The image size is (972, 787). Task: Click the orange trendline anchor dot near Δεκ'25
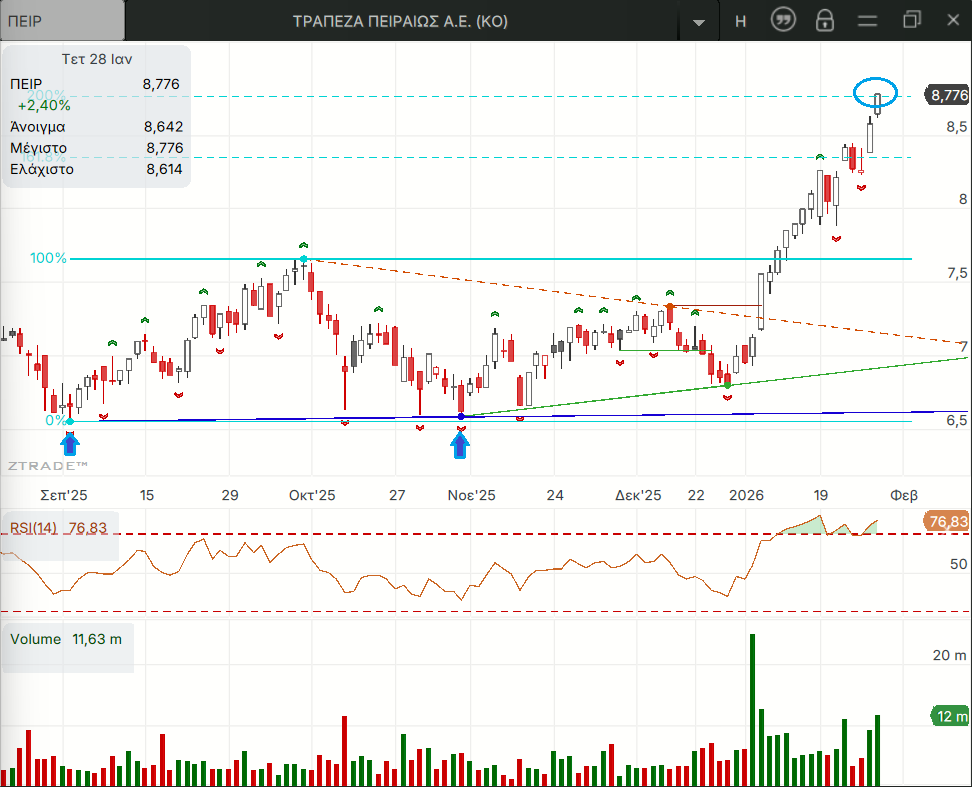pos(670,305)
